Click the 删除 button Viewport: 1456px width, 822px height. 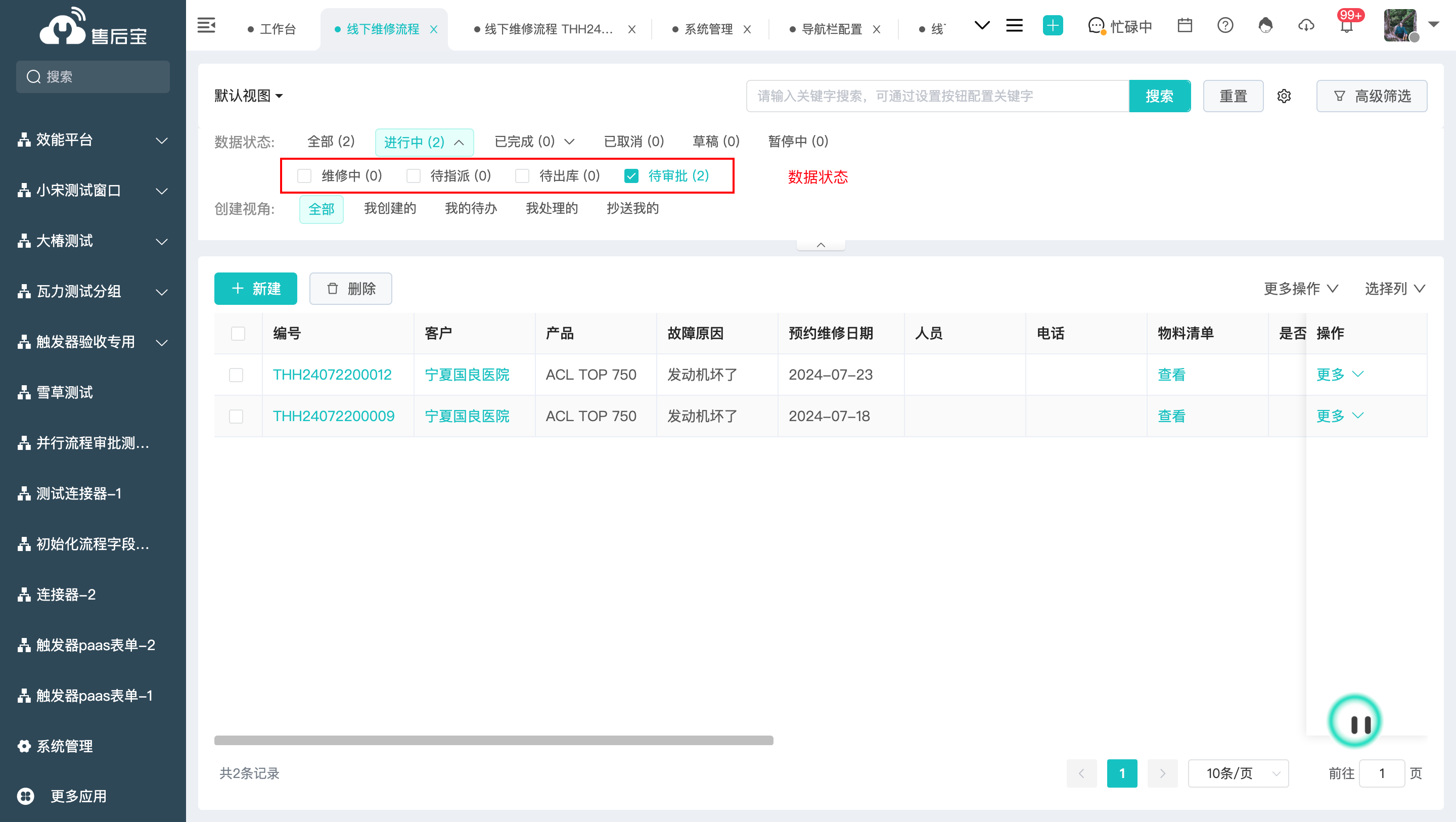(x=350, y=288)
